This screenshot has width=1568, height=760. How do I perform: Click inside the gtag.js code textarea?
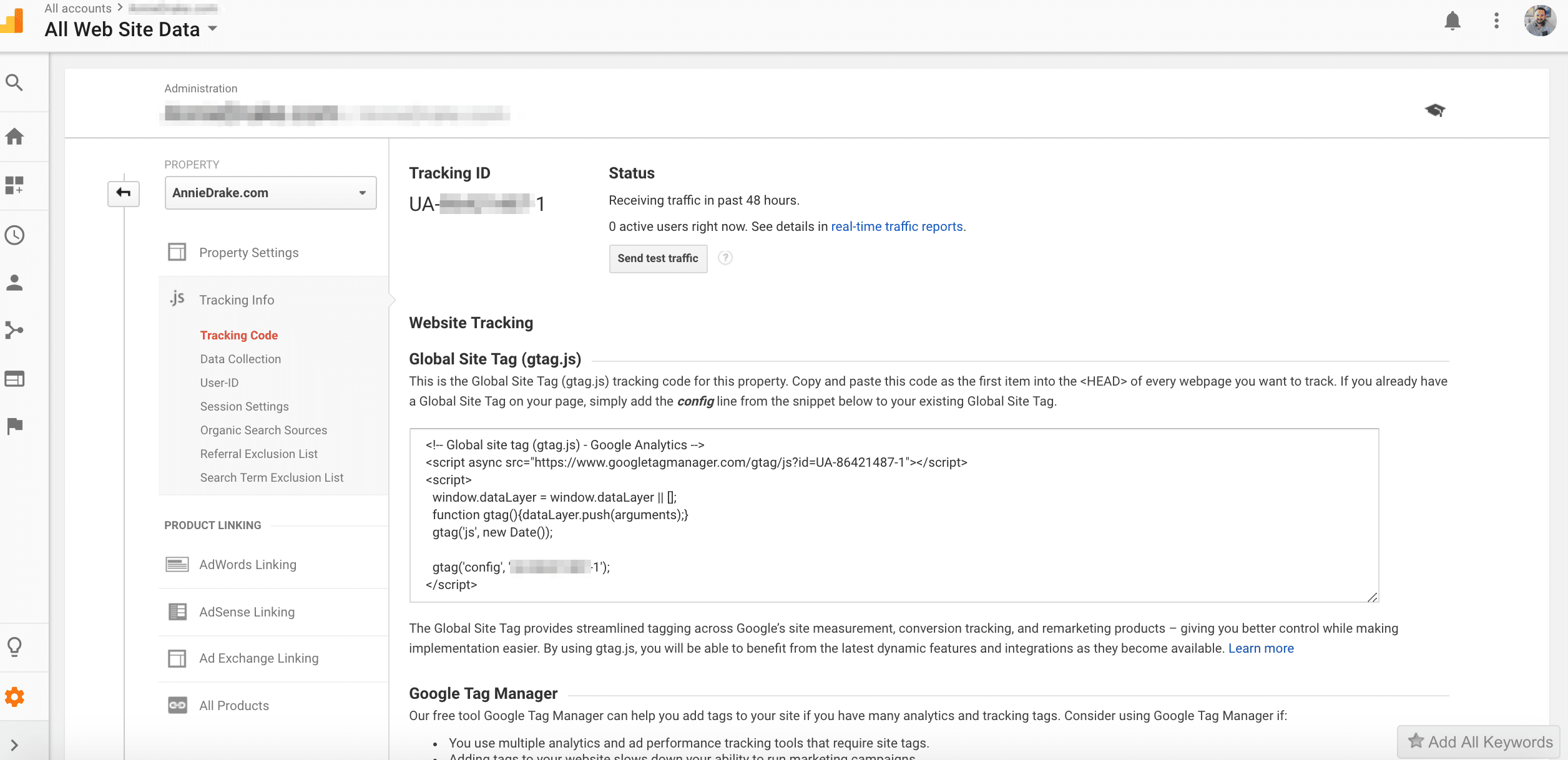tap(894, 515)
